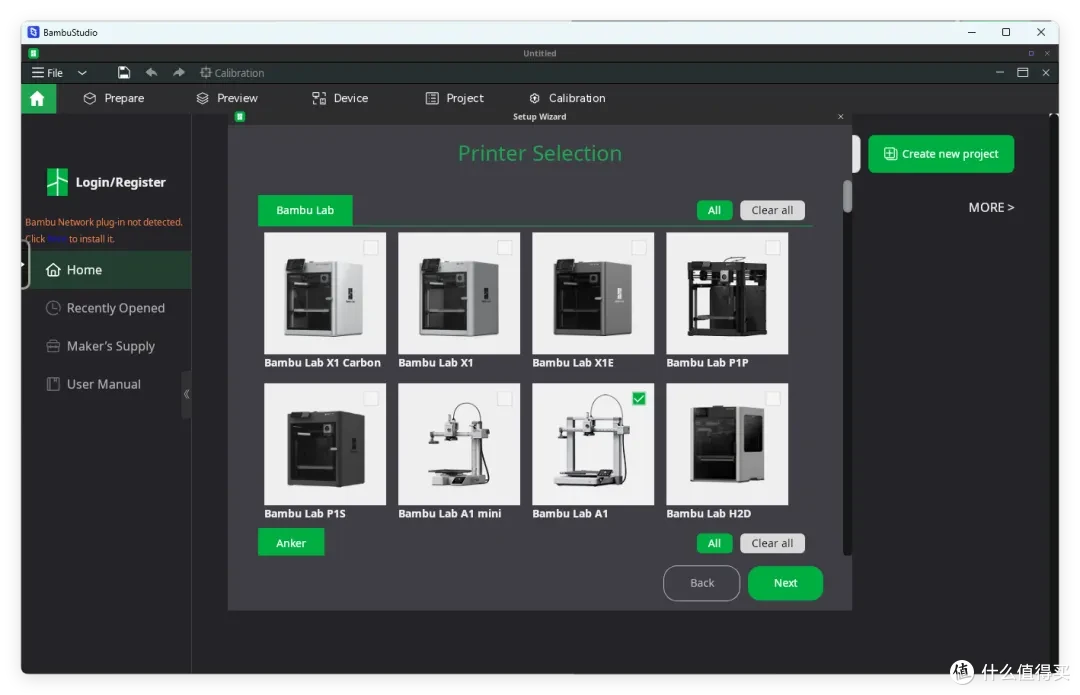Open Recently Opened in the sidebar

(105, 308)
